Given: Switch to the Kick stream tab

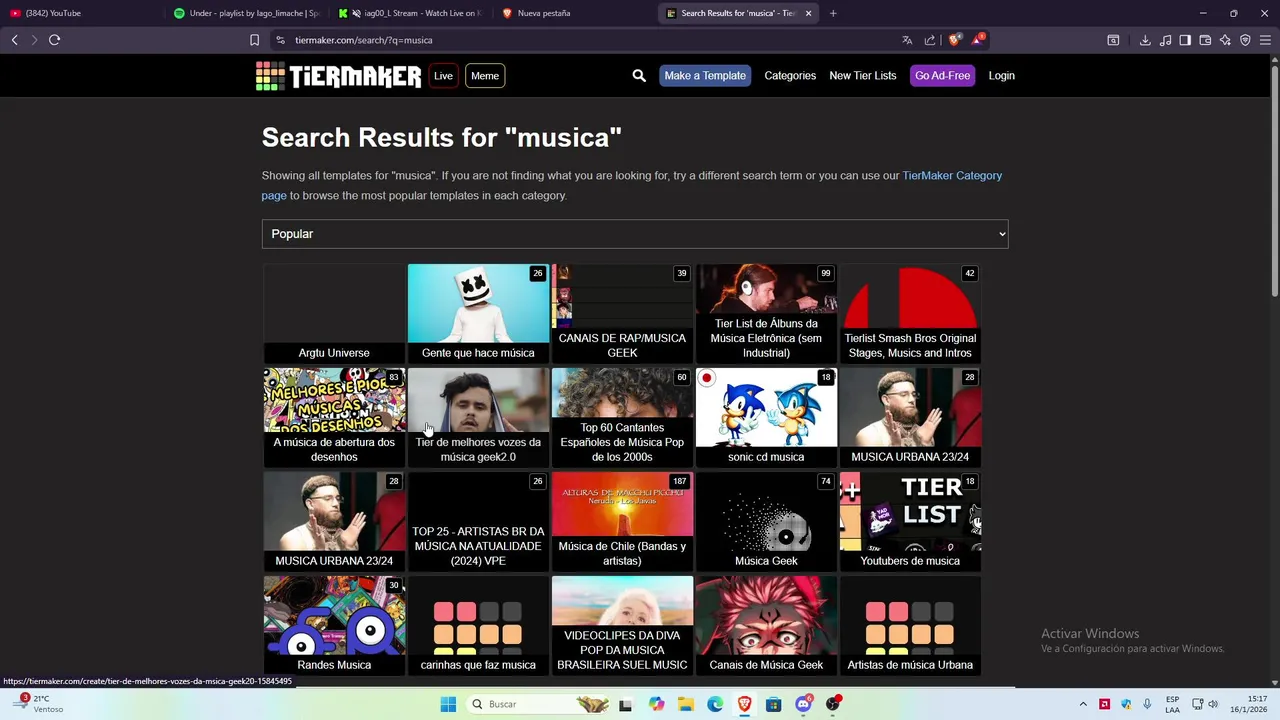Looking at the screenshot, I should pos(411,13).
